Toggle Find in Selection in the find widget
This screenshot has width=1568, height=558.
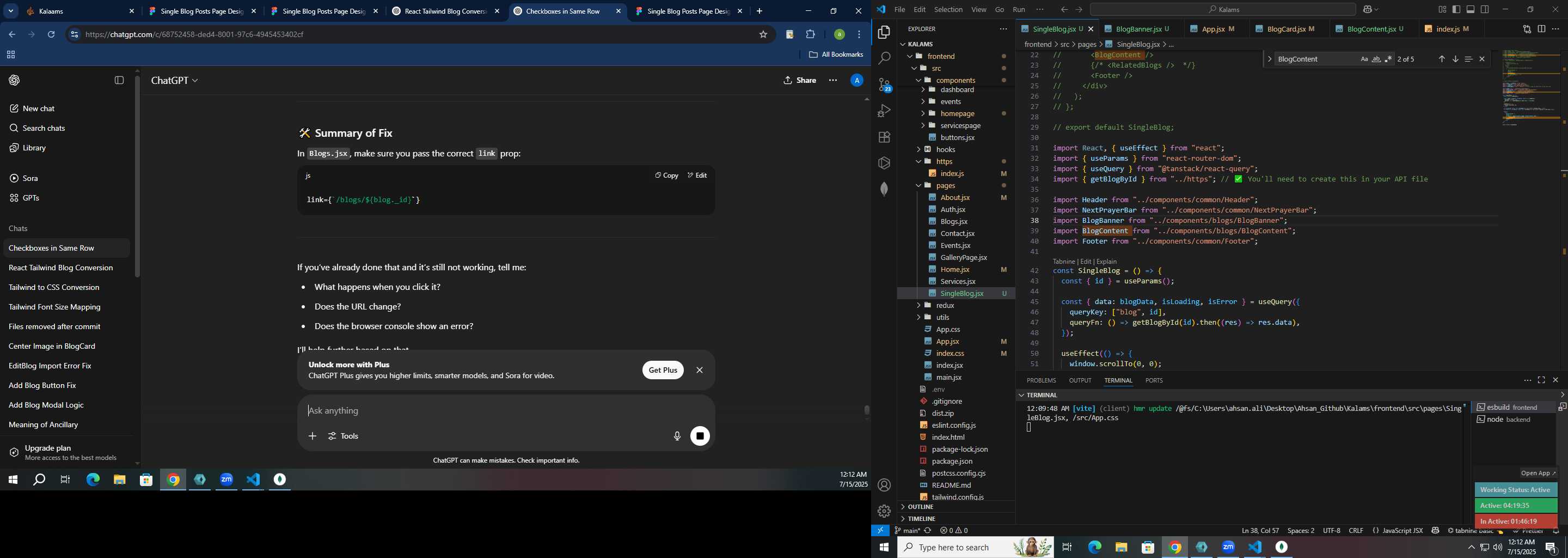1469,59
